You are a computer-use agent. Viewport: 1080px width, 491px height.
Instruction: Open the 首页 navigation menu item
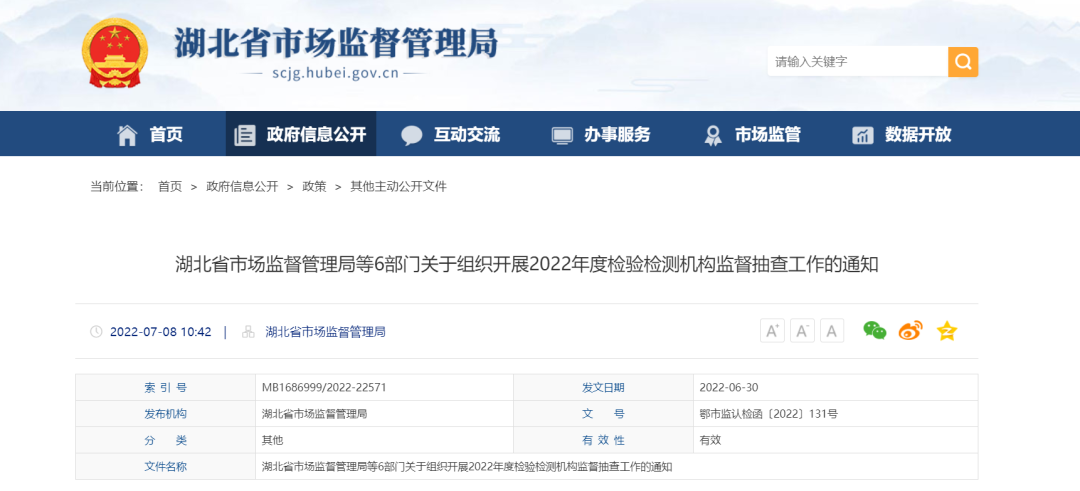tap(151, 134)
